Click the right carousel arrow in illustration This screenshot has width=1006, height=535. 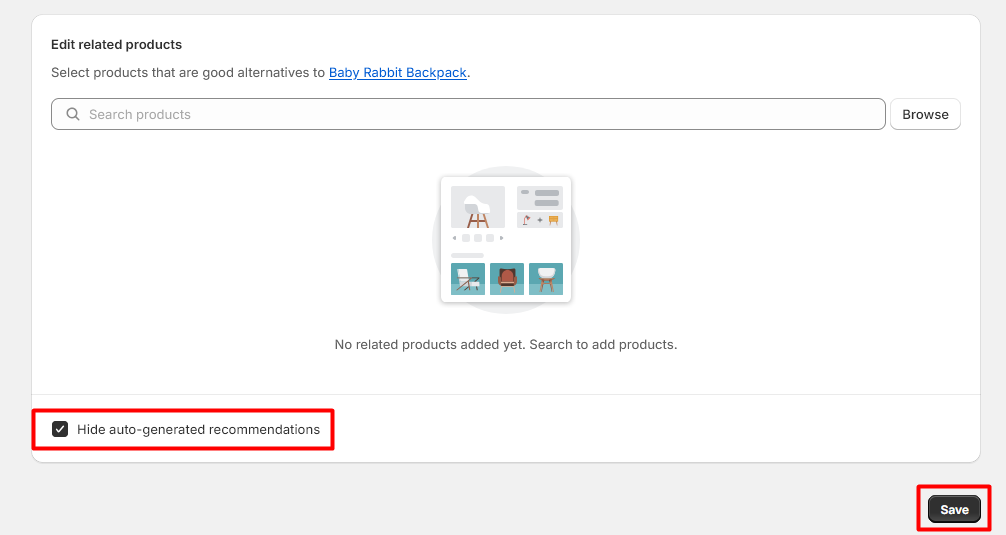tap(501, 238)
